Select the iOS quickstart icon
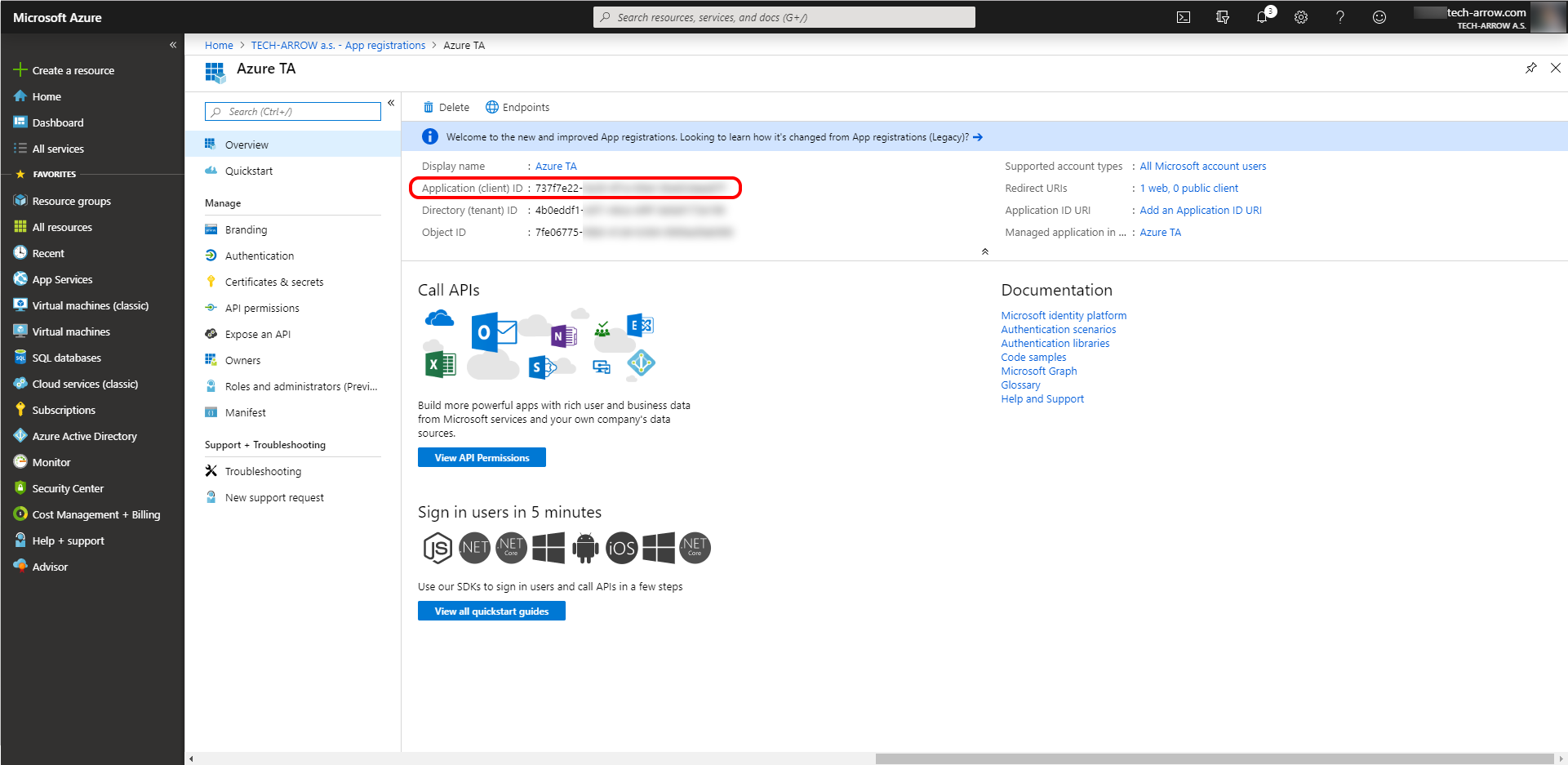The image size is (1568, 765). 621,548
